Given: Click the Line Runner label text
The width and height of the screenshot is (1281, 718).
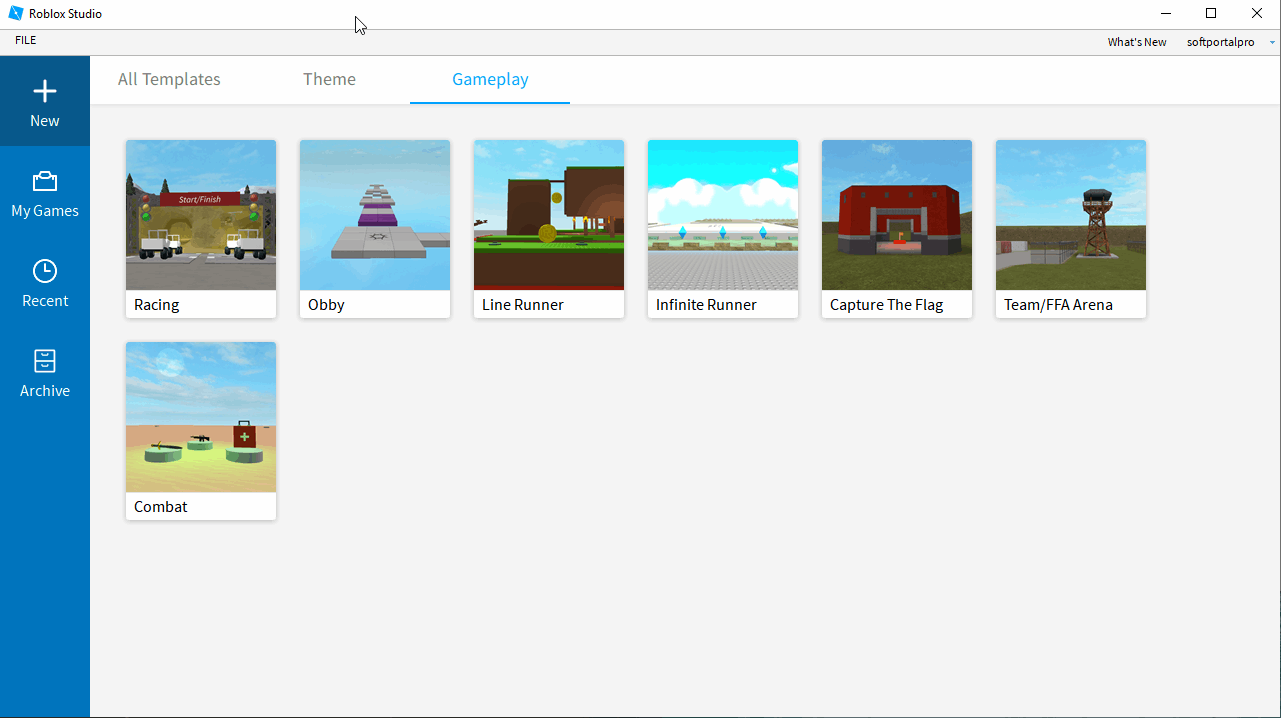Looking at the screenshot, I should 523,305.
